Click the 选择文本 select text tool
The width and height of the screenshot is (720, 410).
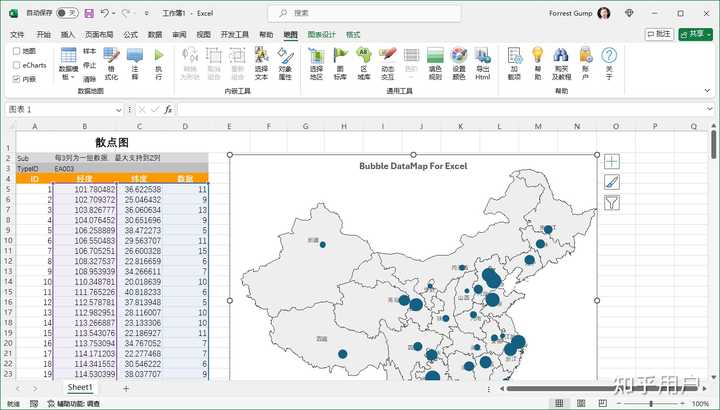pos(261,64)
